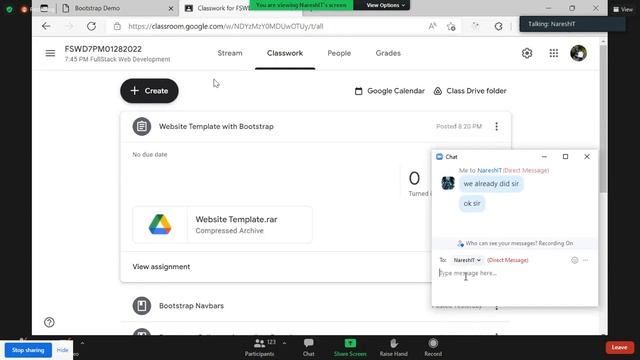This screenshot has height=360, width=640.
Task: Open more options for Website Template with Bootstrap
Action: [496, 127]
